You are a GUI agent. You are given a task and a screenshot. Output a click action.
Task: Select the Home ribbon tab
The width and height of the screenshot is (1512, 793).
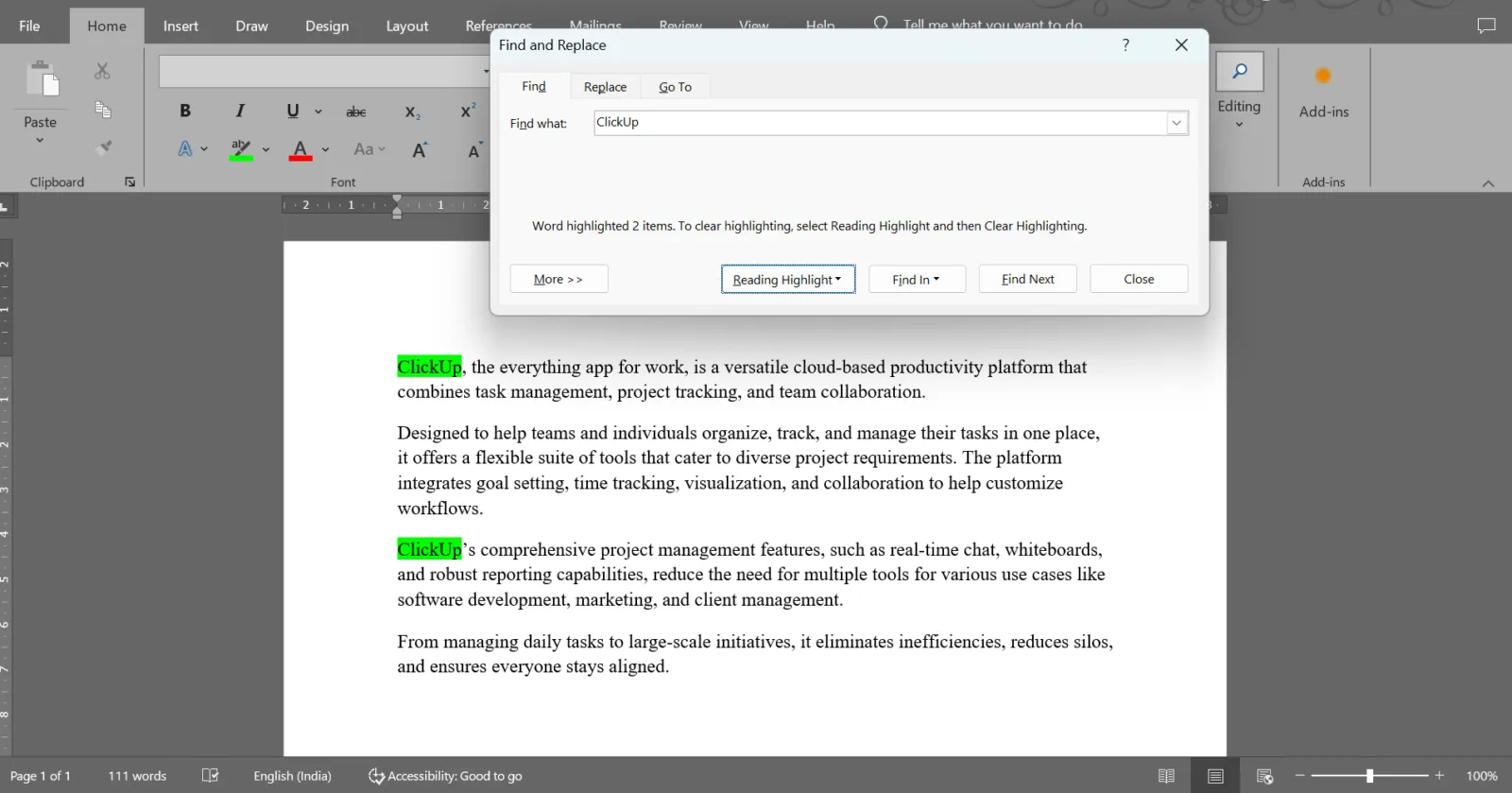coord(107,26)
